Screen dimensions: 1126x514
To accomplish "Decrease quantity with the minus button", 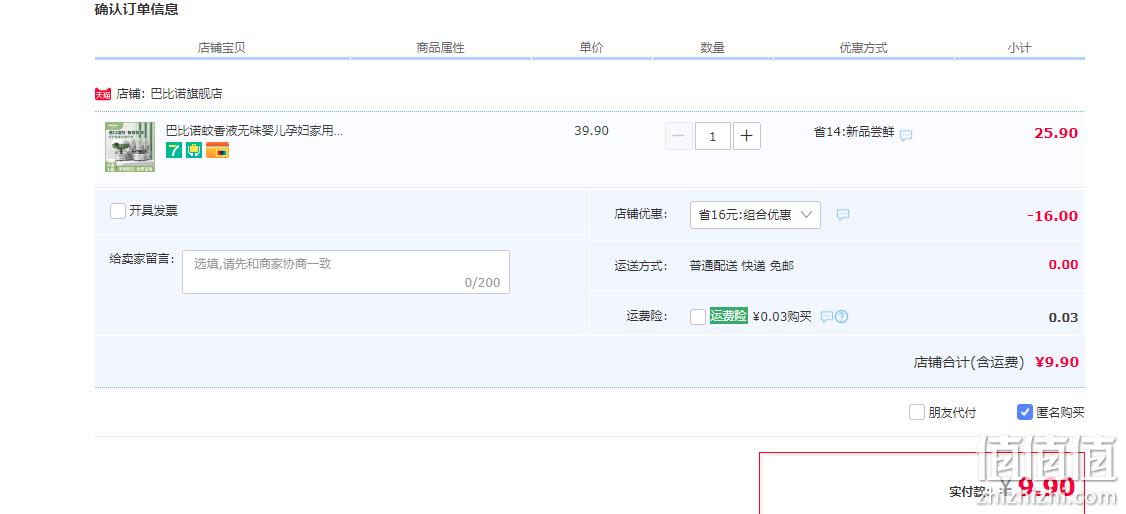I will pos(679,136).
